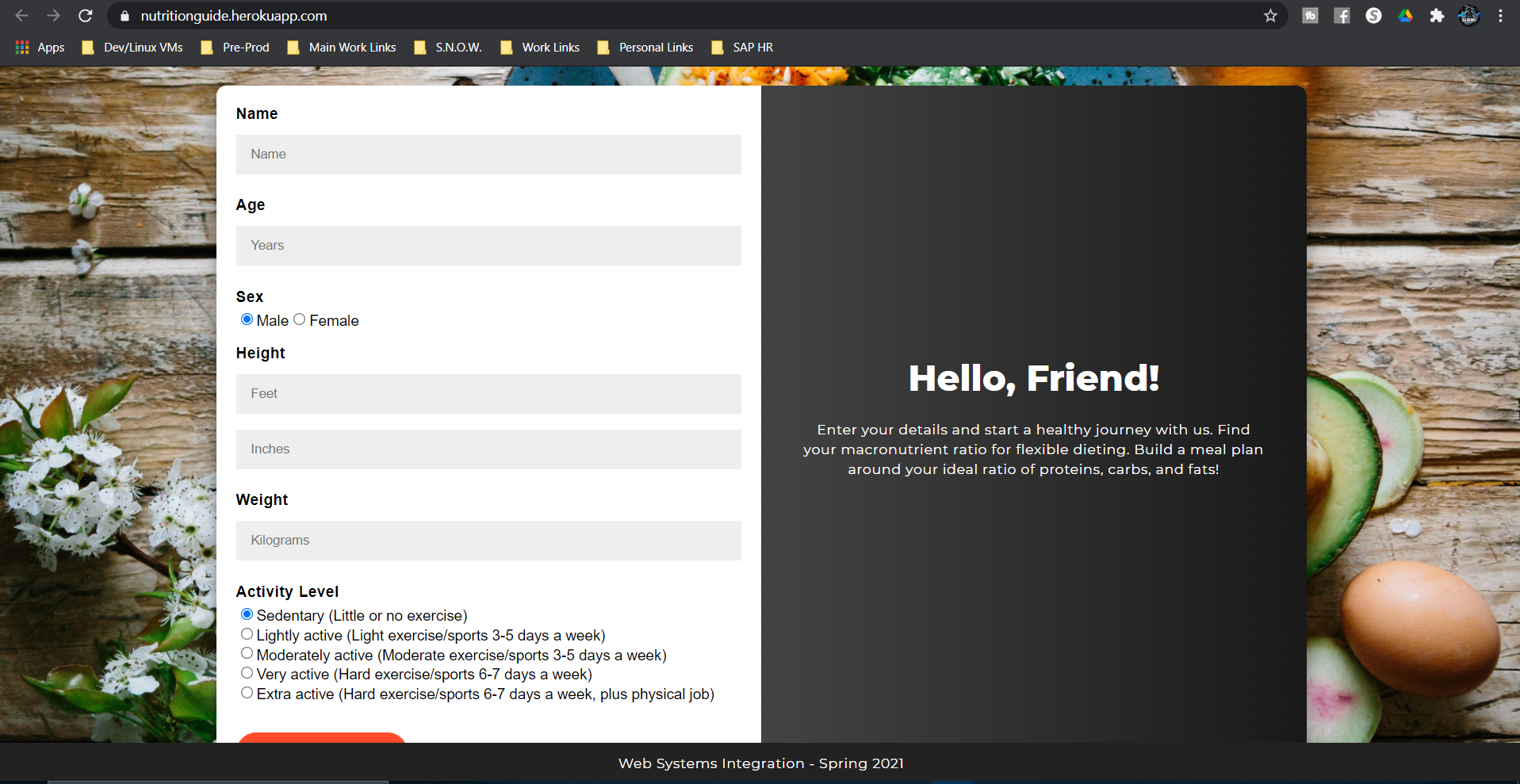
Task: Open S.N.O.W. bookmark folder
Action: click(448, 48)
